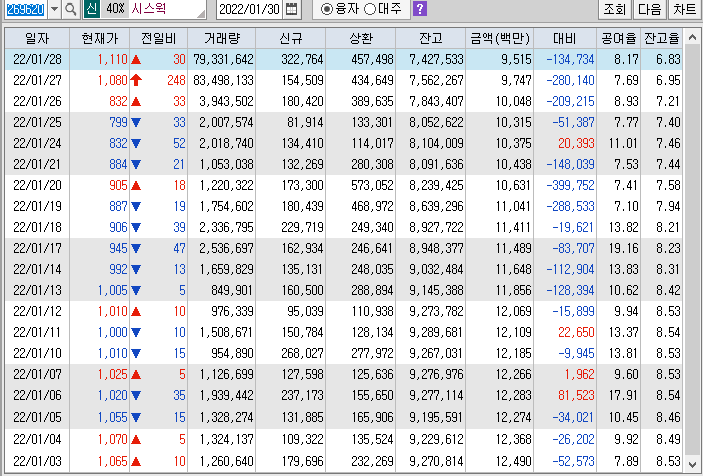Click the 40% margin indicator
Viewport: 703px width, 476px height.
[x=115, y=9]
